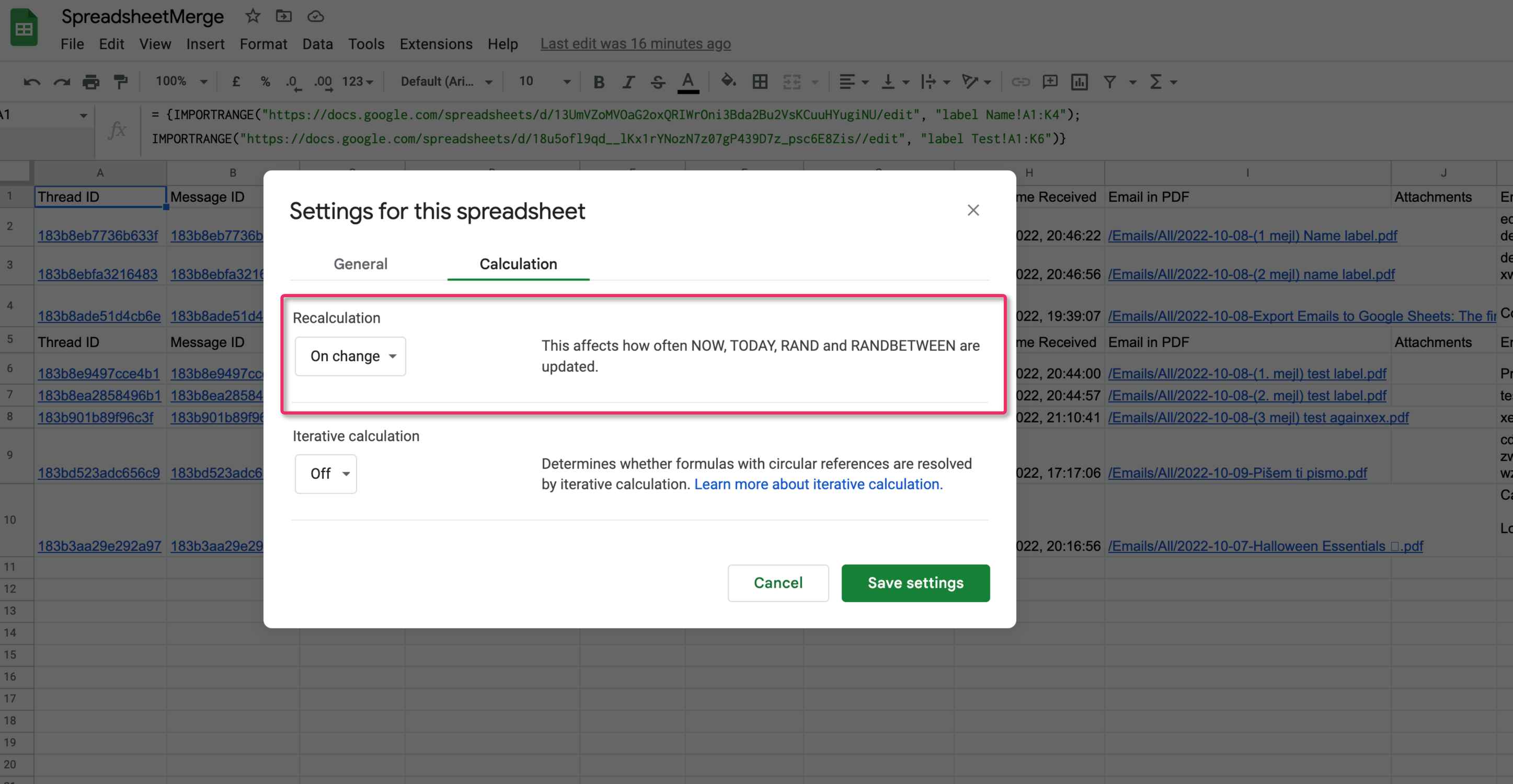Open the View menu

(x=155, y=44)
